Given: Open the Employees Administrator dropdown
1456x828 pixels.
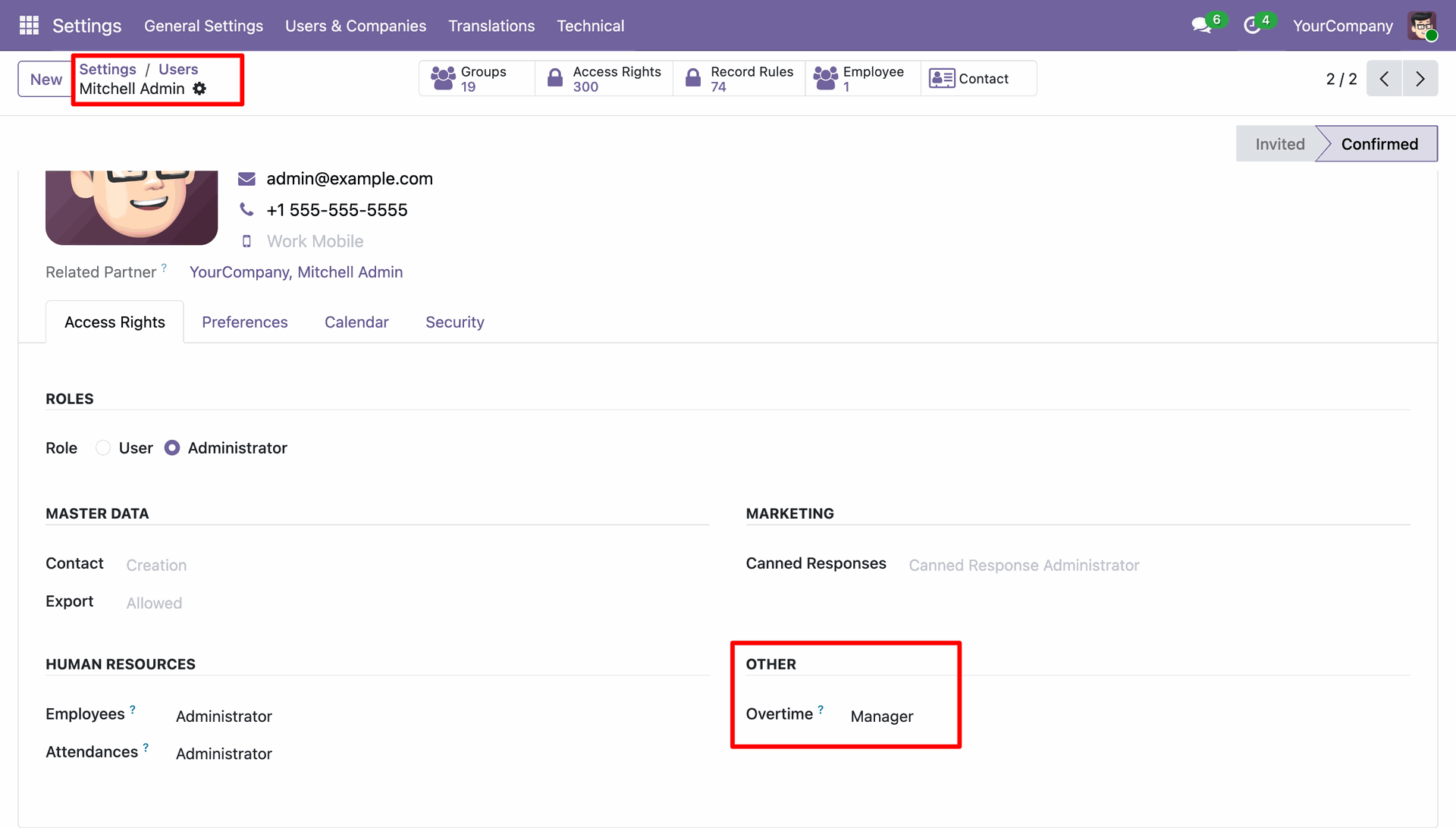Looking at the screenshot, I should pos(224,717).
